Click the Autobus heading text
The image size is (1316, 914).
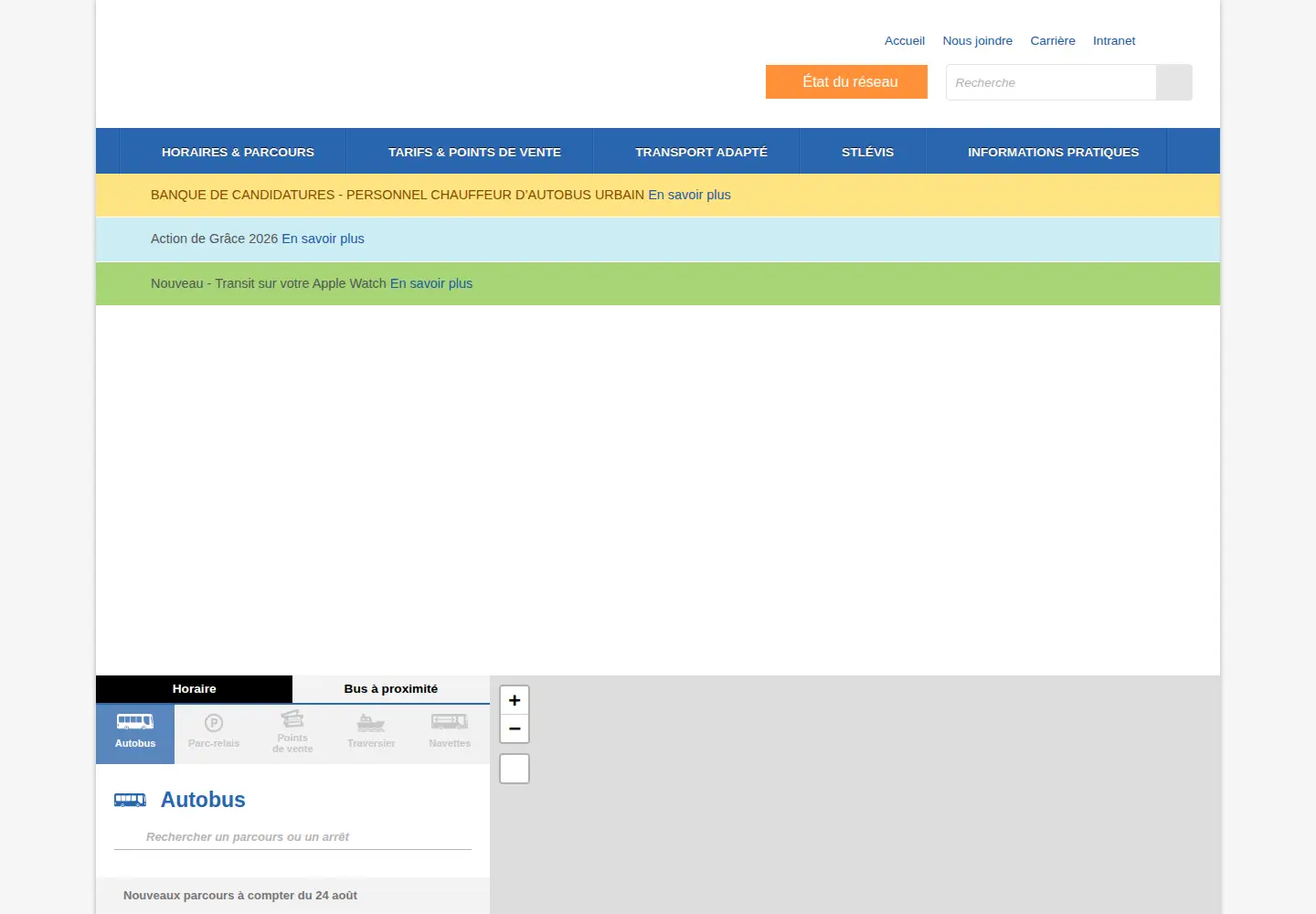tap(203, 800)
